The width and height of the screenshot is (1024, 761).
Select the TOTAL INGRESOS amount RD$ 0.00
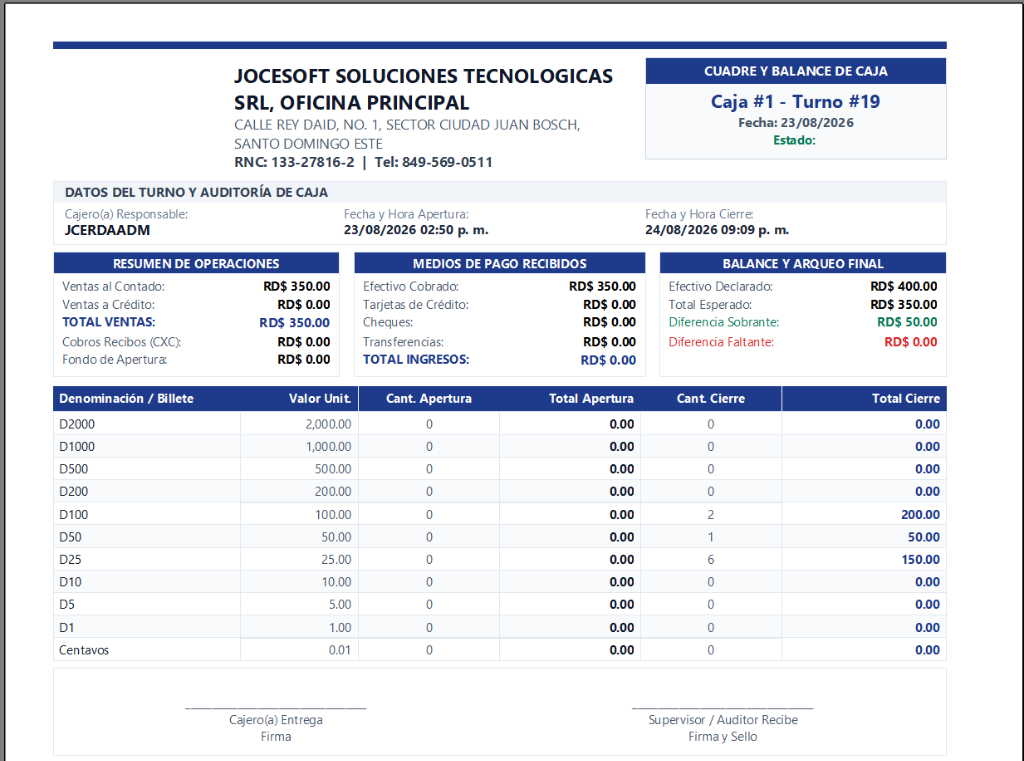pos(608,360)
